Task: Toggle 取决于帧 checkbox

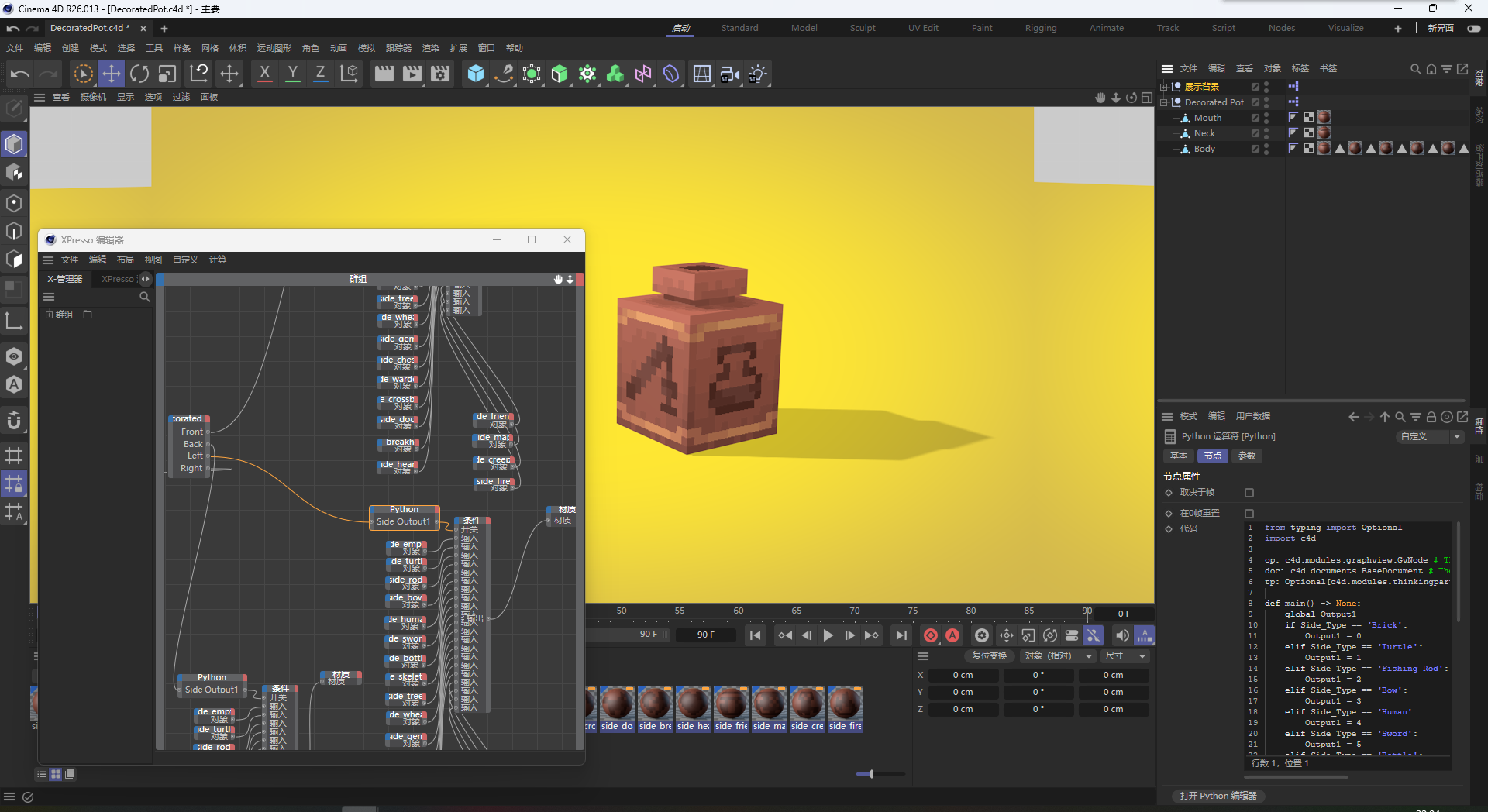Action: 1249,493
